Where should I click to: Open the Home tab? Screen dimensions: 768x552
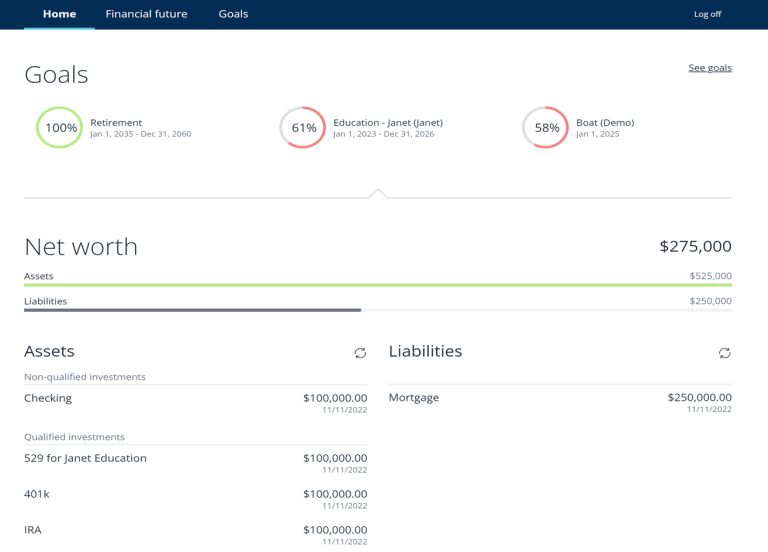coord(59,14)
